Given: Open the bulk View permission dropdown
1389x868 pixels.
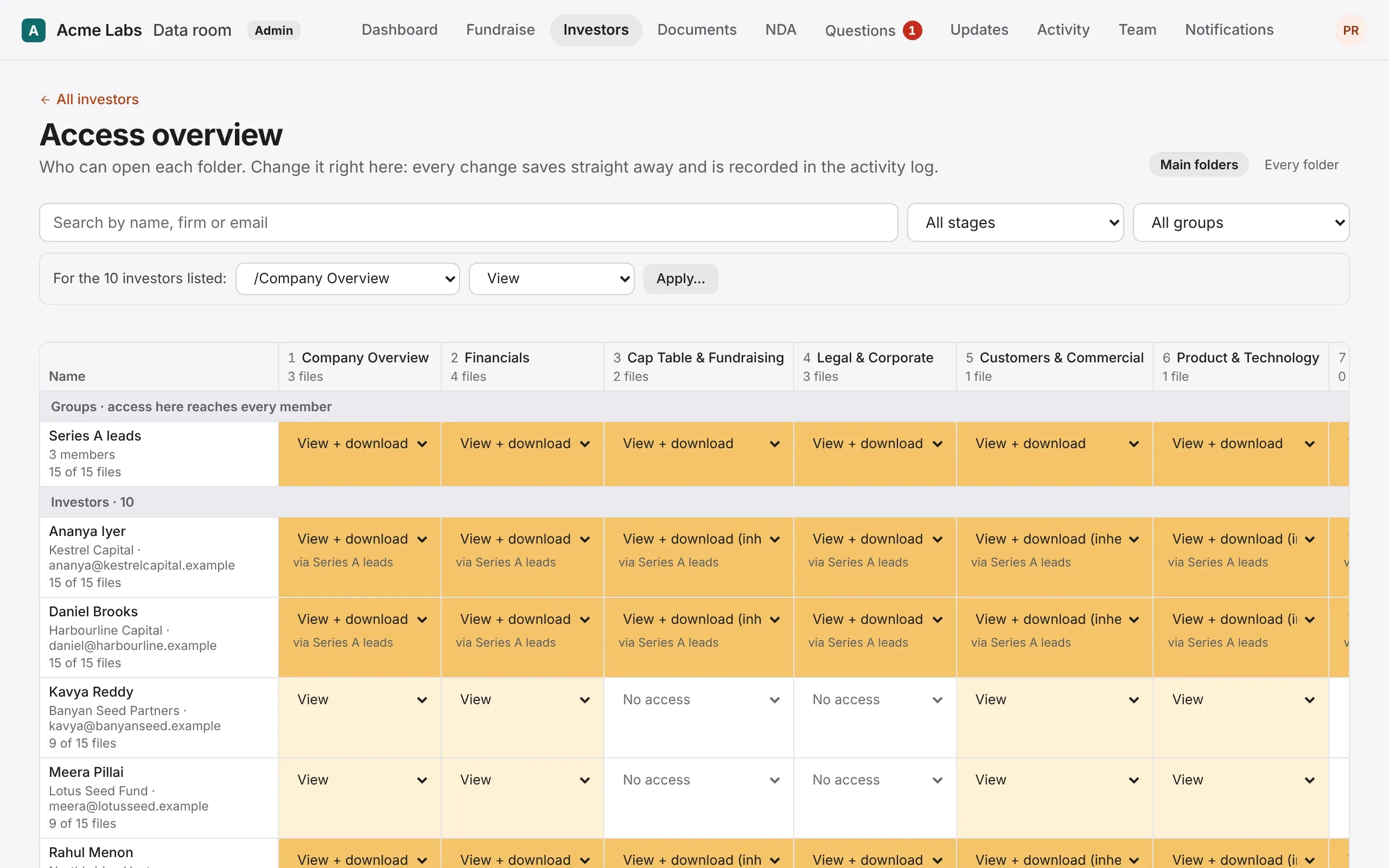Looking at the screenshot, I should 551,278.
